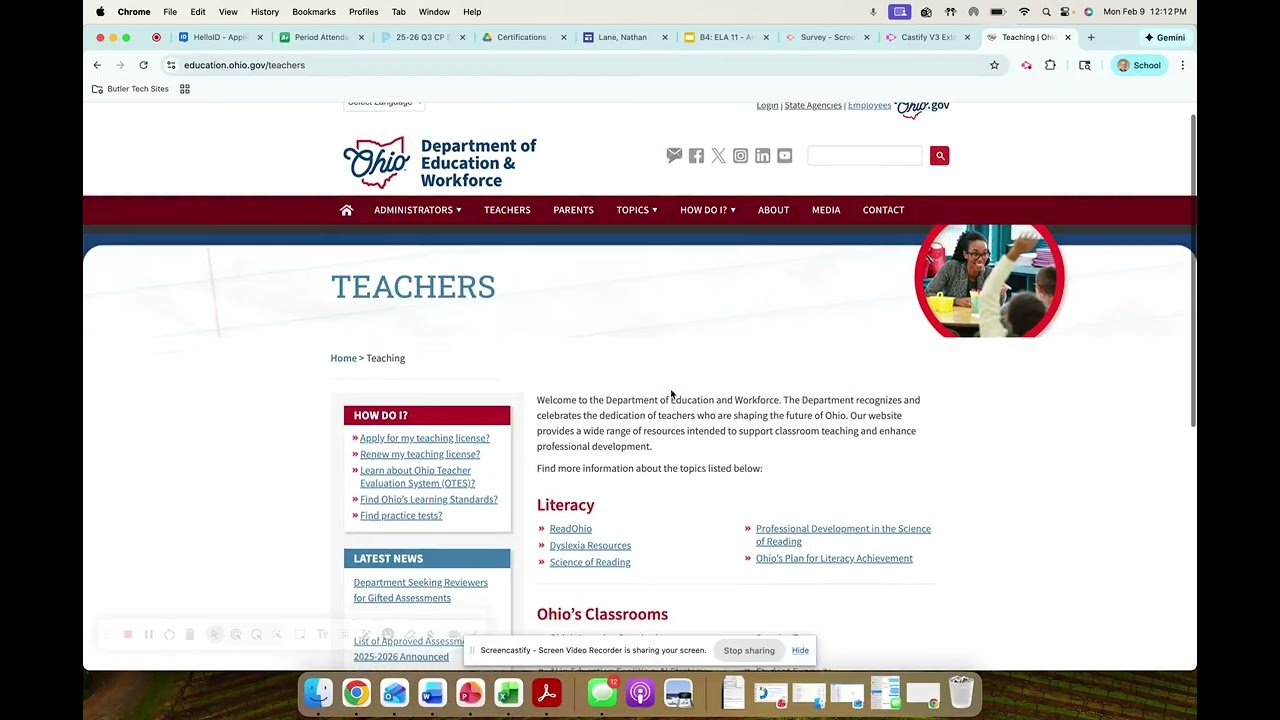Open the School profile dropdown in Chrome
The width and height of the screenshot is (1280, 720).
click(1139, 65)
